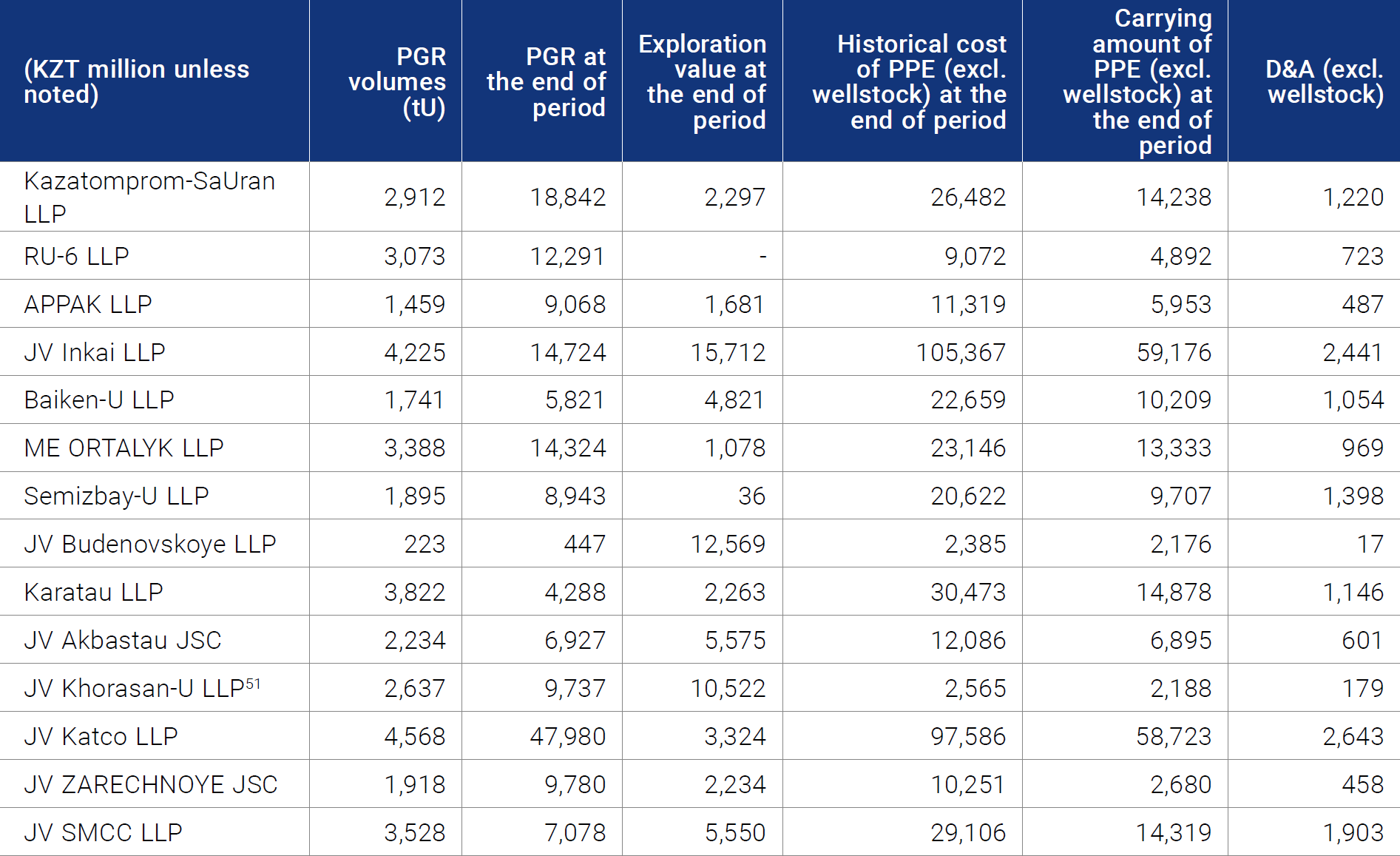Select Baiken-U PGR value 5,821
The image size is (1400, 856).
[575, 400]
